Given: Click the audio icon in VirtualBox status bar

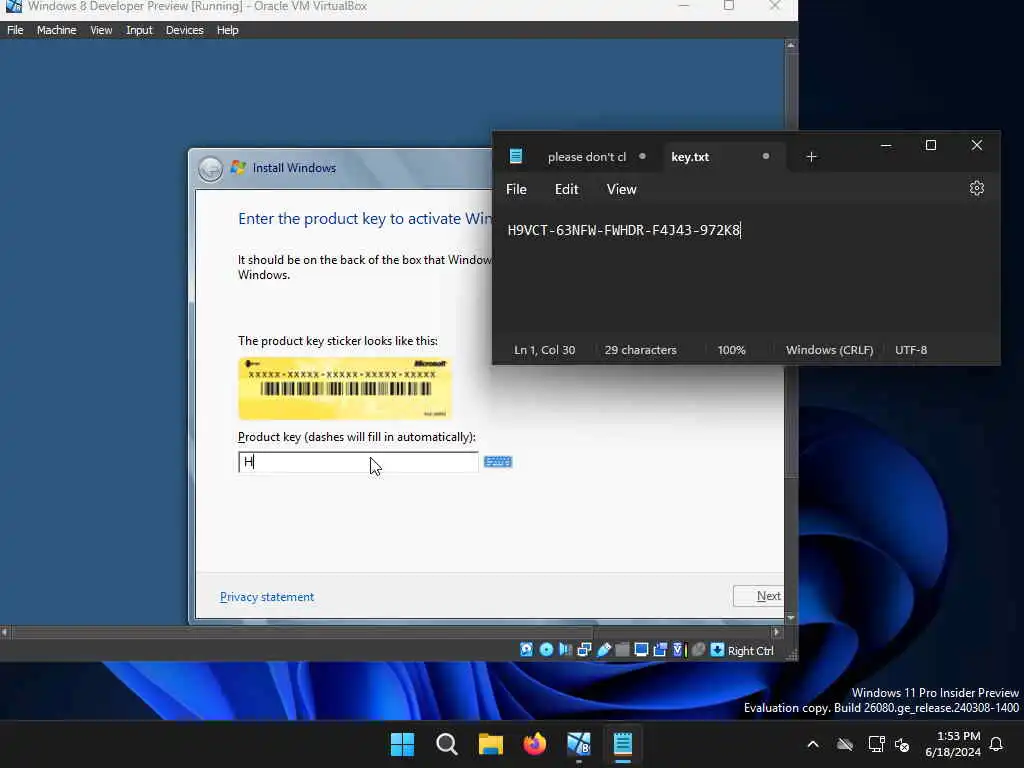Looking at the screenshot, I should (x=566, y=650).
